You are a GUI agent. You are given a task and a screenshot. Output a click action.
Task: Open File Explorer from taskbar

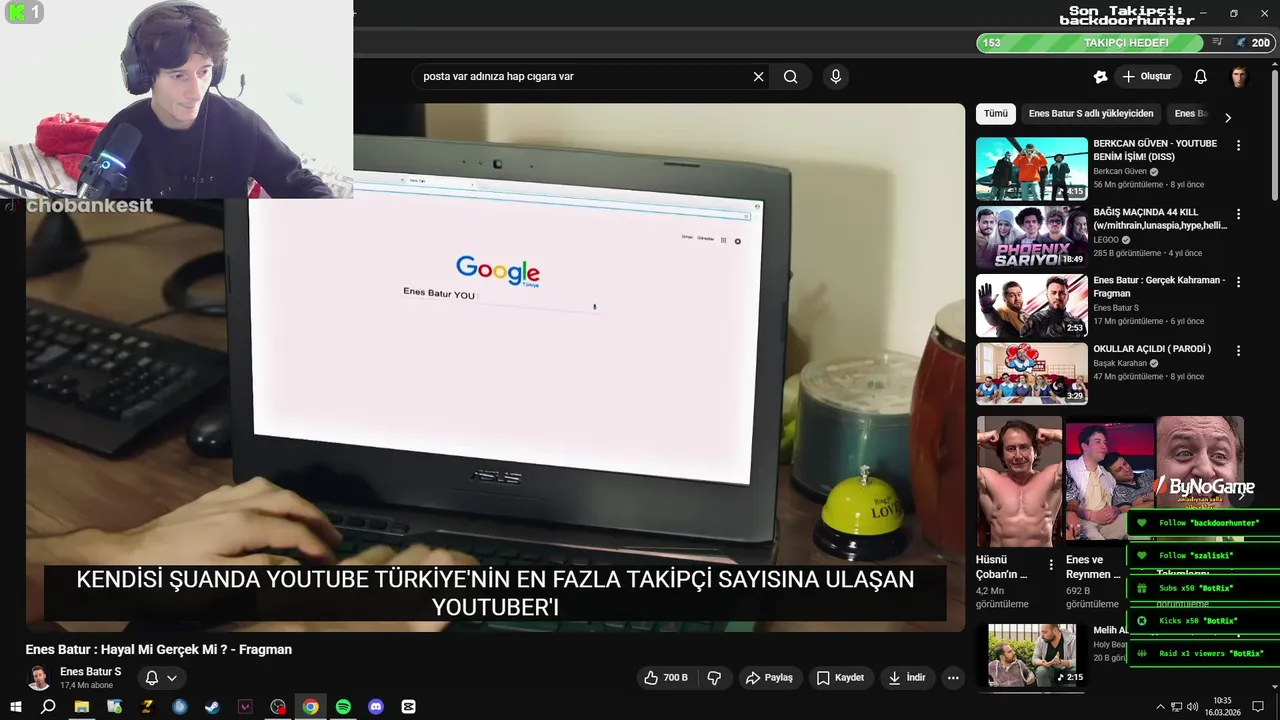tap(81, 707)
